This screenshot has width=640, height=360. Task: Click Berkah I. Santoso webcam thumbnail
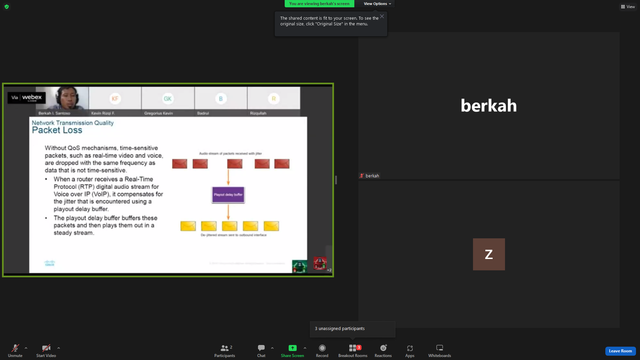click(62, 98)
